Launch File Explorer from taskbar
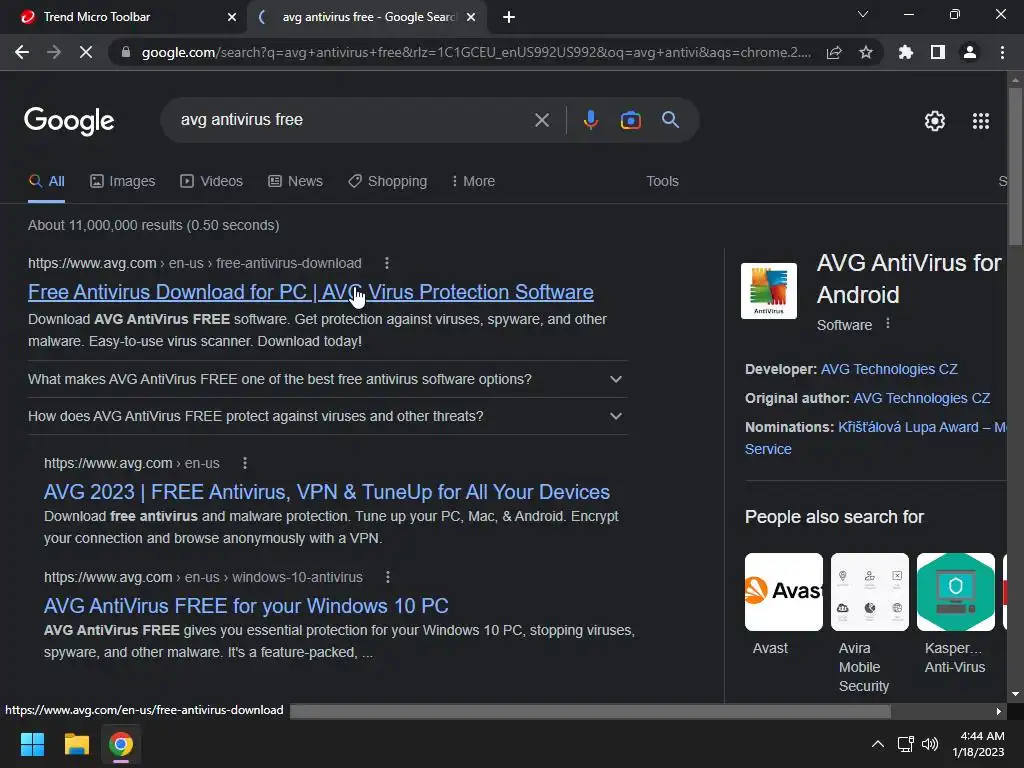The width and height of the screenshot is (1024, 768). click(76, 744)
